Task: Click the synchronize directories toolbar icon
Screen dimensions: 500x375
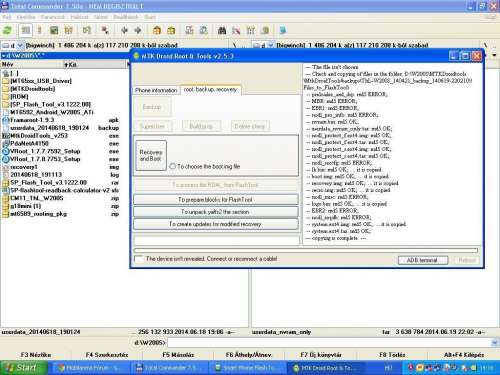Action: (251, 31)
